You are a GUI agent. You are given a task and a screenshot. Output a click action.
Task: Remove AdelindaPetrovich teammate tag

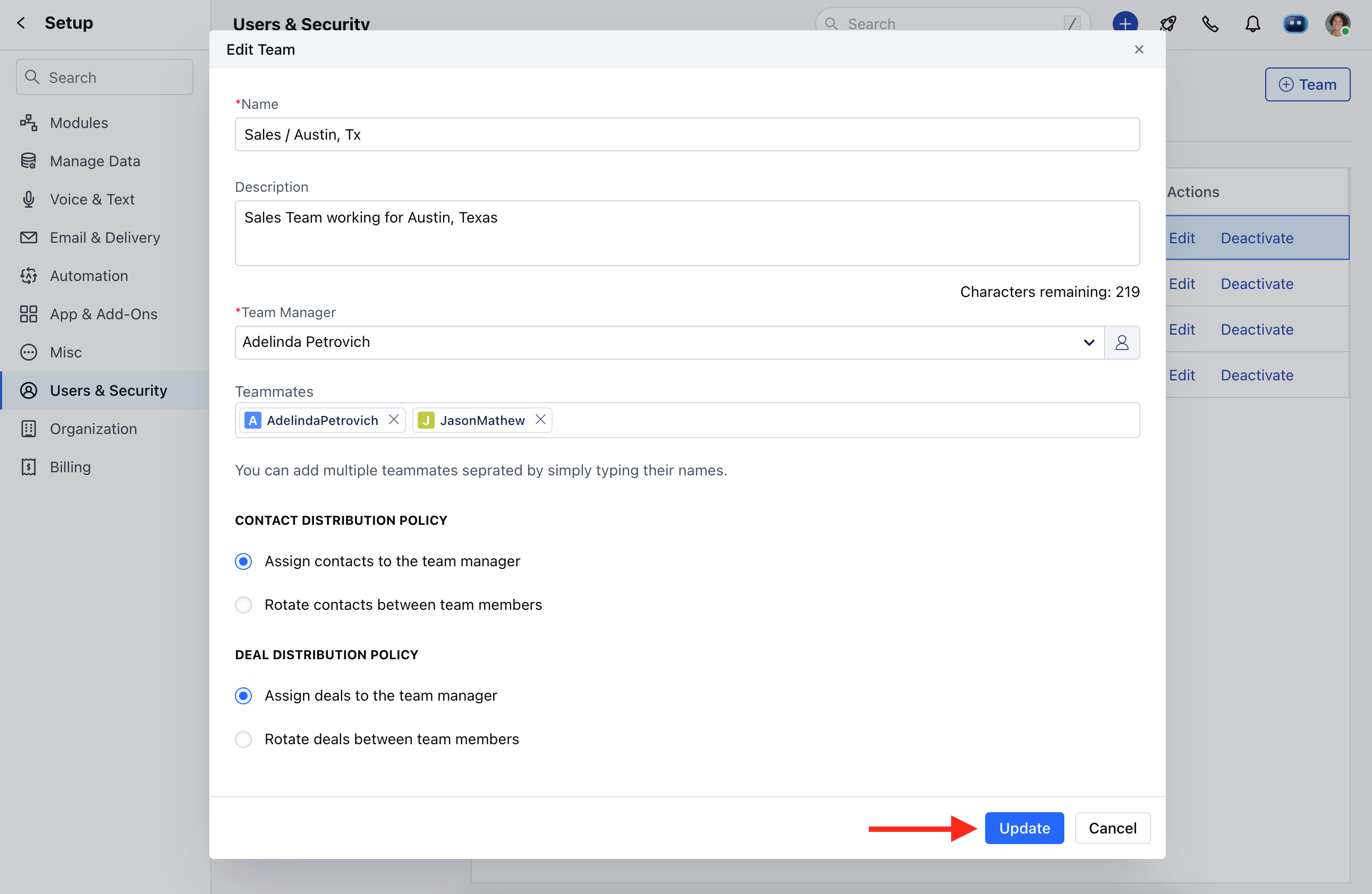394,420
